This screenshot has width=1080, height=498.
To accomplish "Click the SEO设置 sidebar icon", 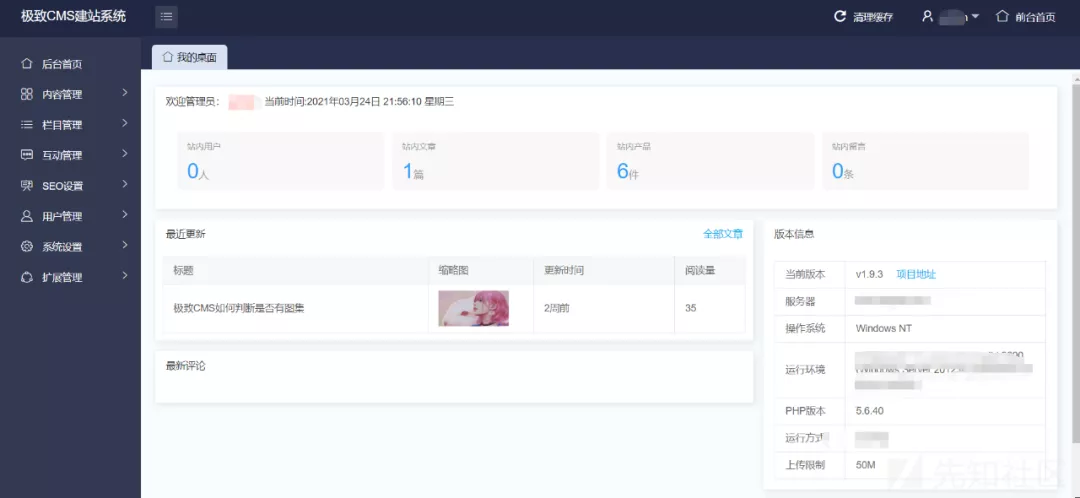I will tap(27, 185).
